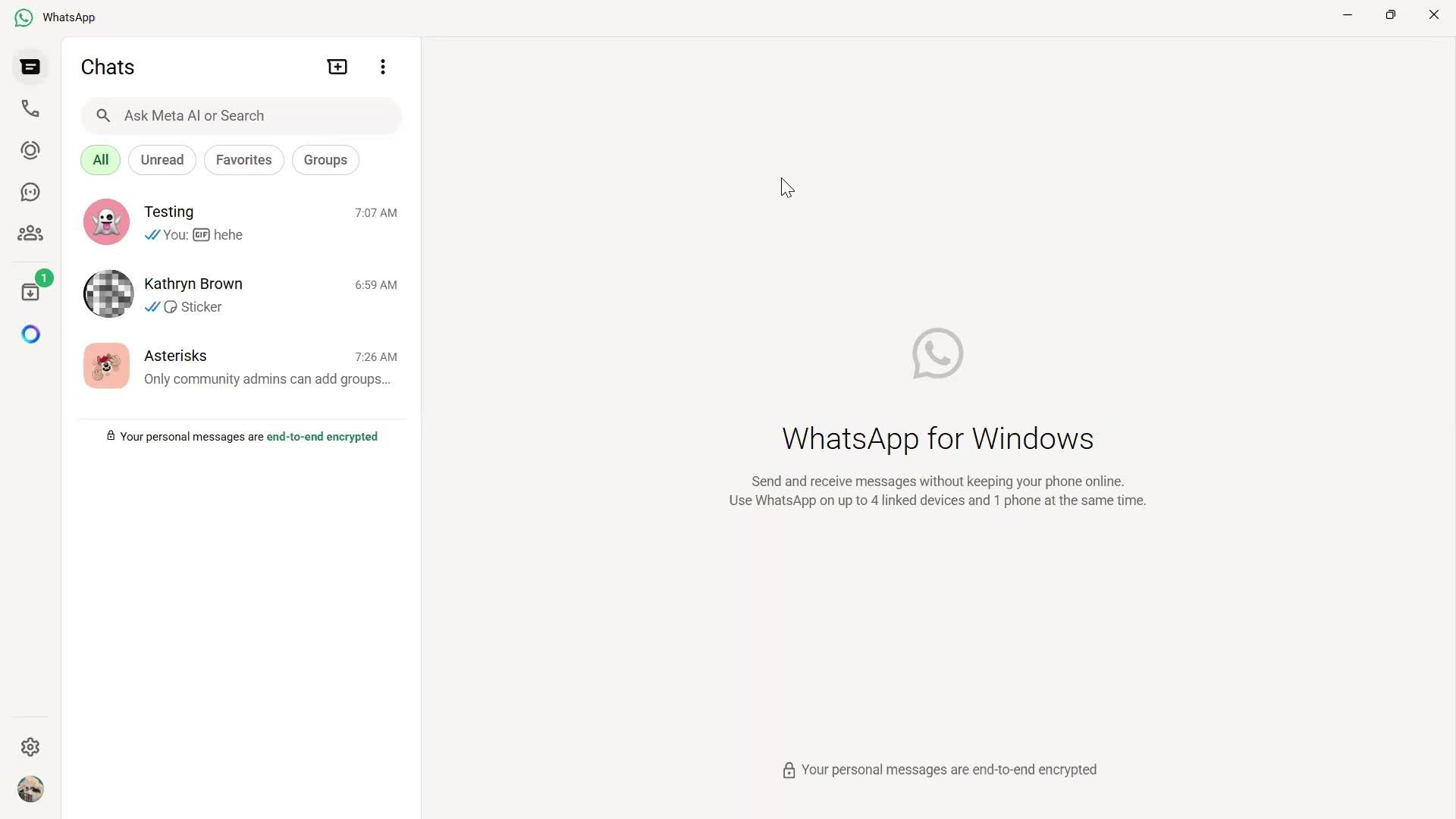
Task: Open the Calls section in the sidebar
Action: 30,108
